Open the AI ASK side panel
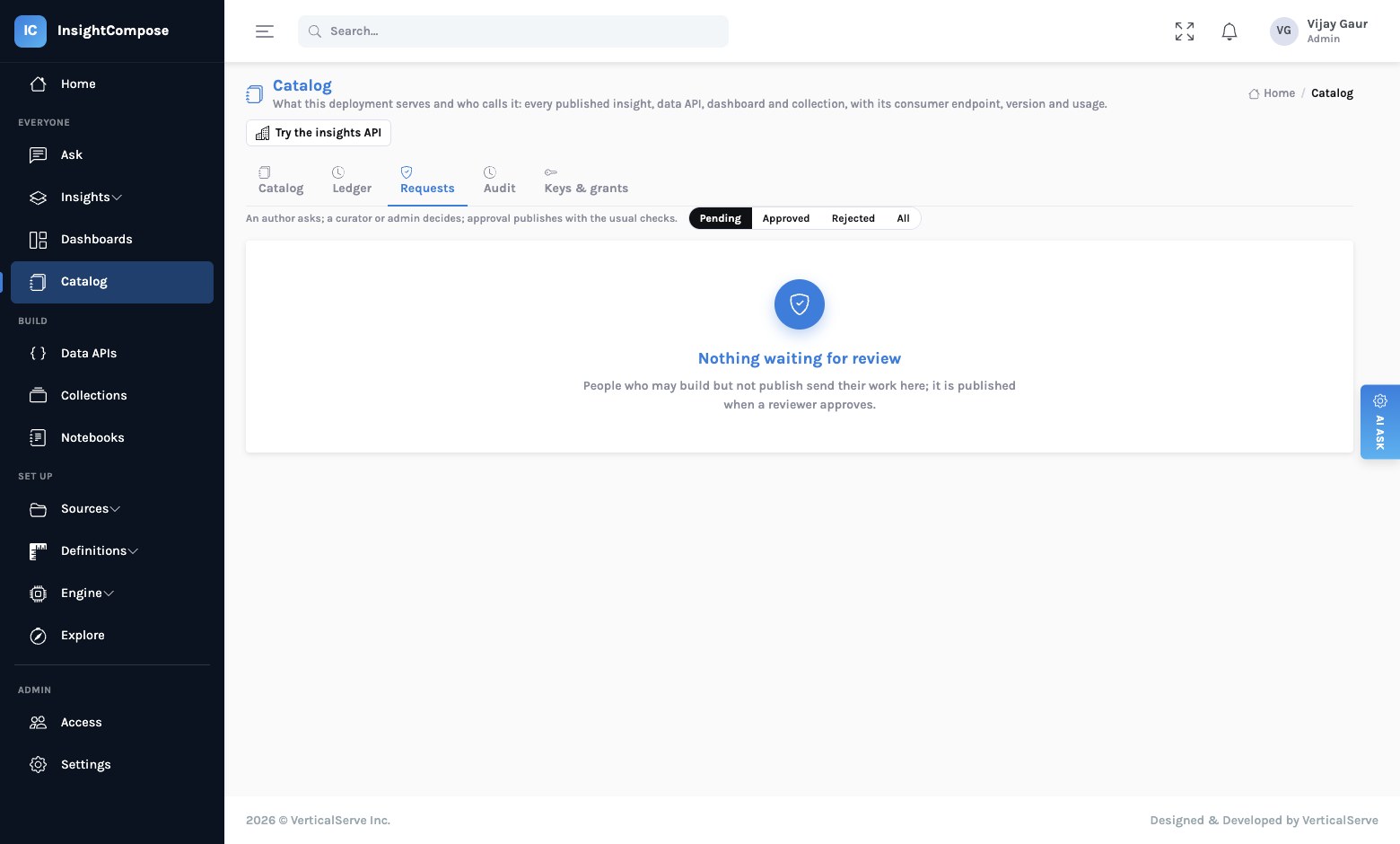The height and width of the screenshot is (844, 1400). click(1380, 422)
